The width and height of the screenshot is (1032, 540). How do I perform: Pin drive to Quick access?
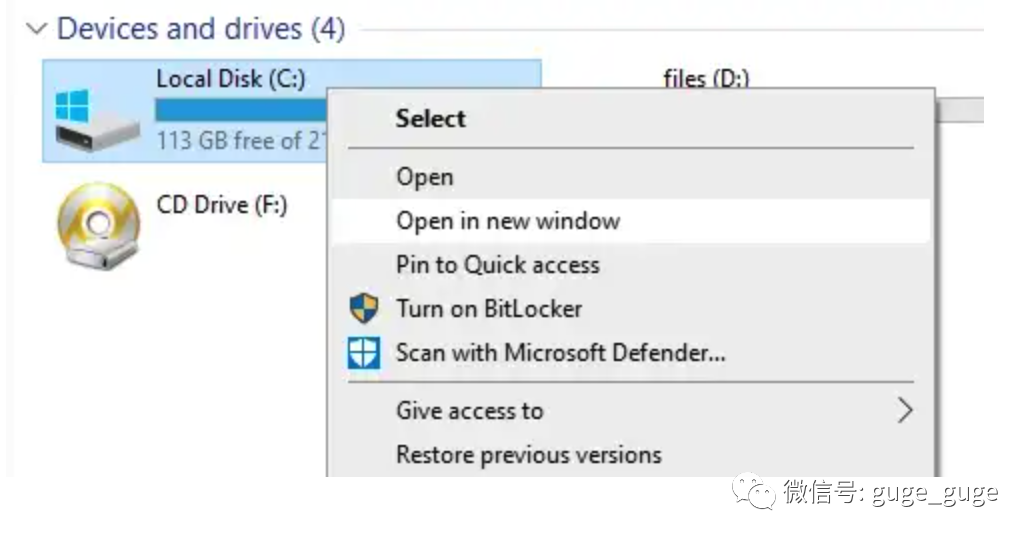click(x=497, y=265)
